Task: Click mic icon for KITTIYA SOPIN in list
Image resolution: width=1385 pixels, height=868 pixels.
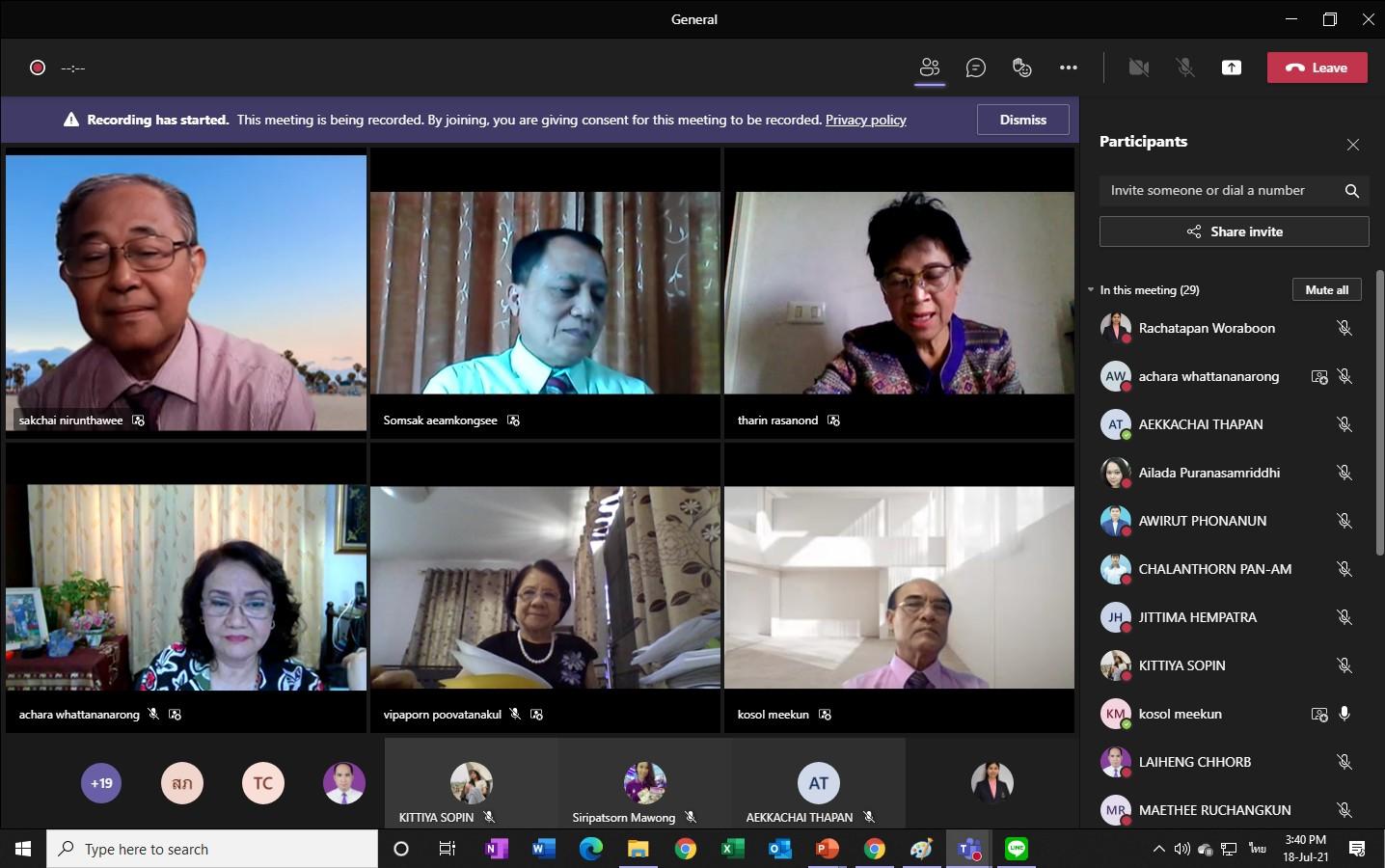Action: (x=1344, y=665)
